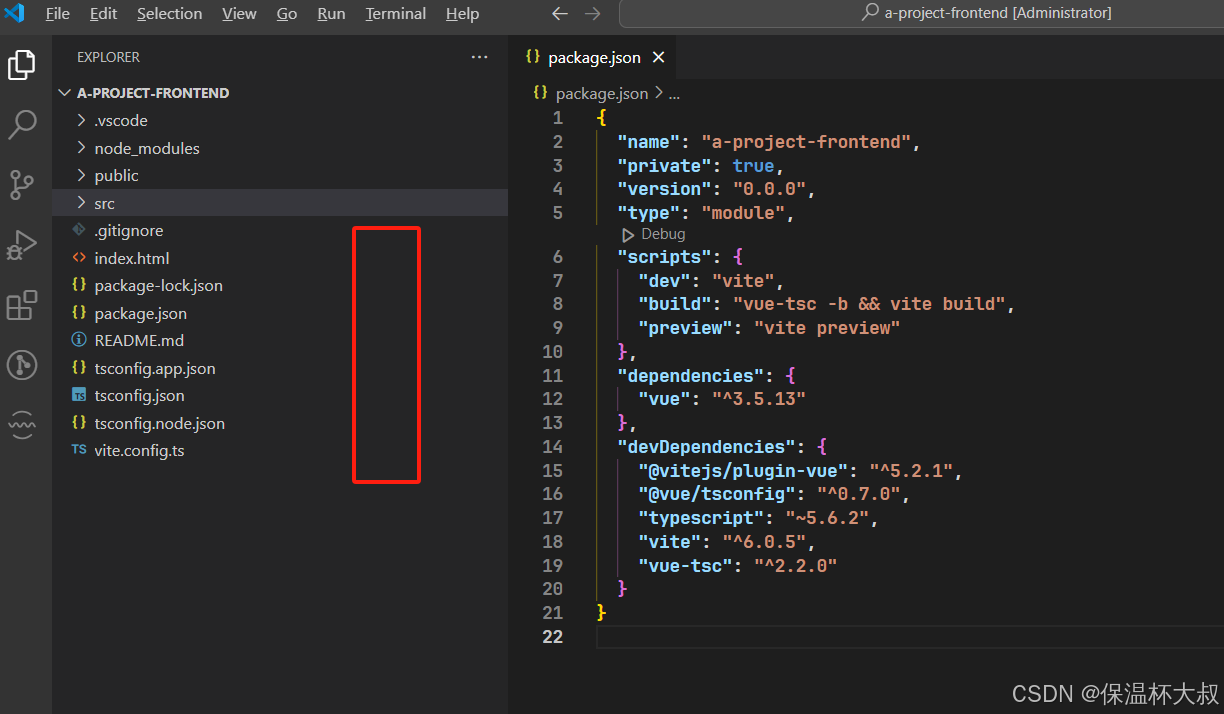The image size is (1224, 714).
Task: Open the Search view icon
Action: 22,125
